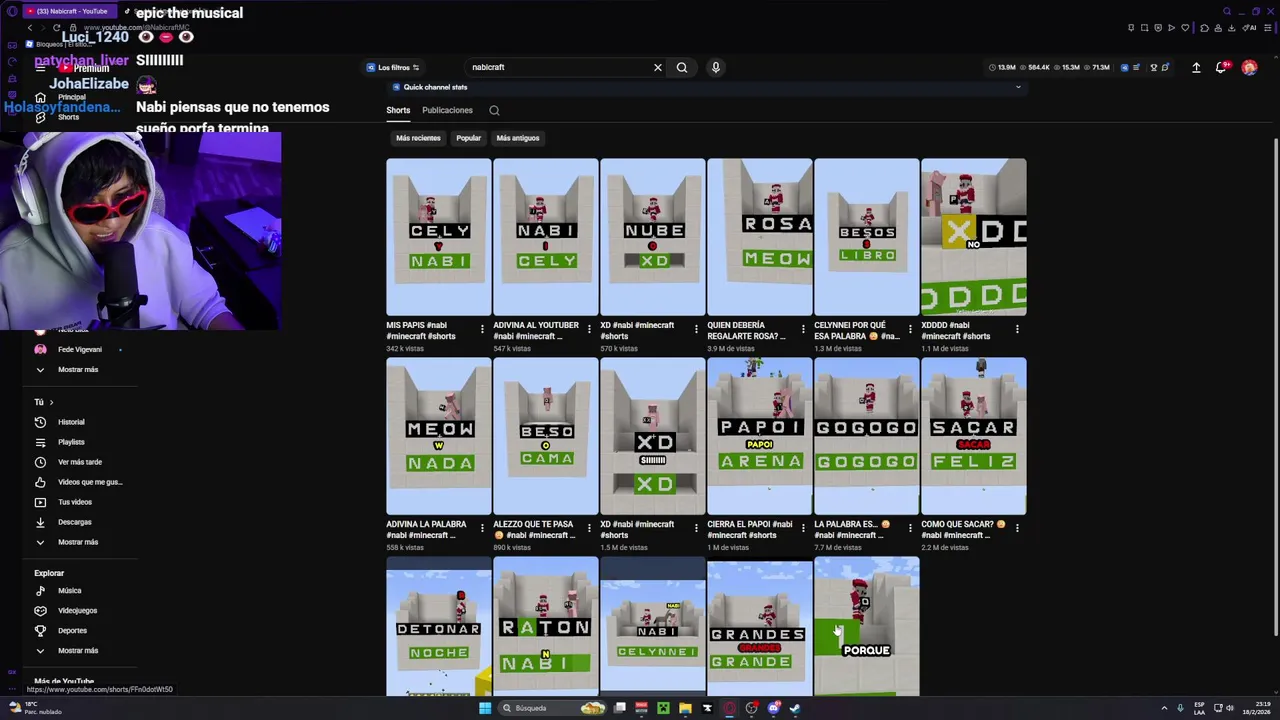Open Deportes under Explorar
The image size is (1280, 720).
pos(72,631)
